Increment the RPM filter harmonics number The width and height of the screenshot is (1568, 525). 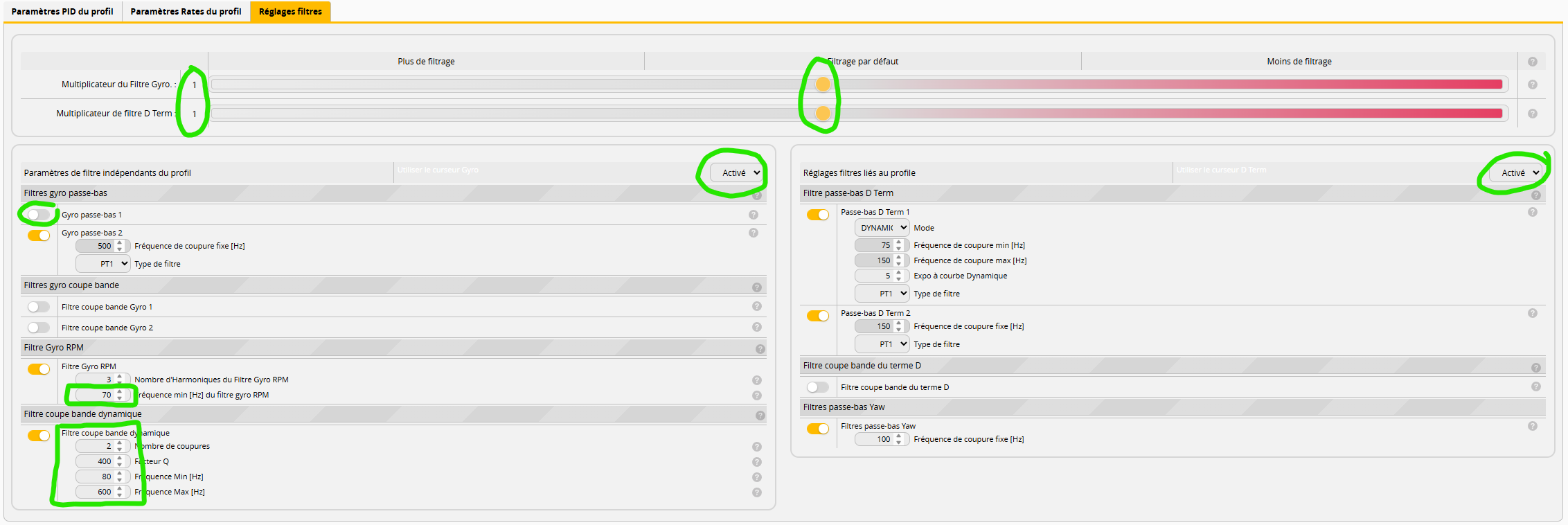pos(120,376)
